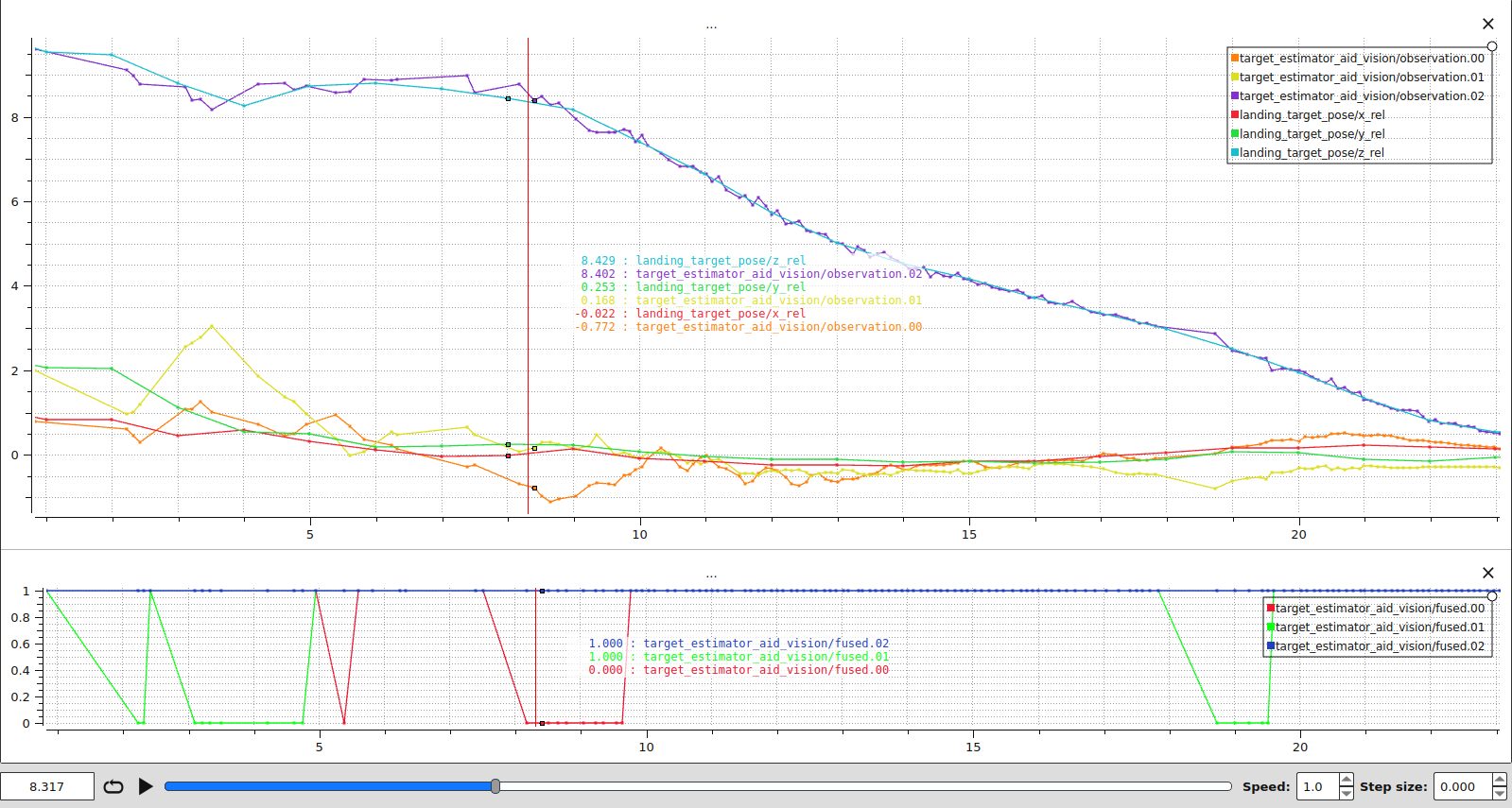Click the orange swatch for observation.00

click(x=1234, y=58)
